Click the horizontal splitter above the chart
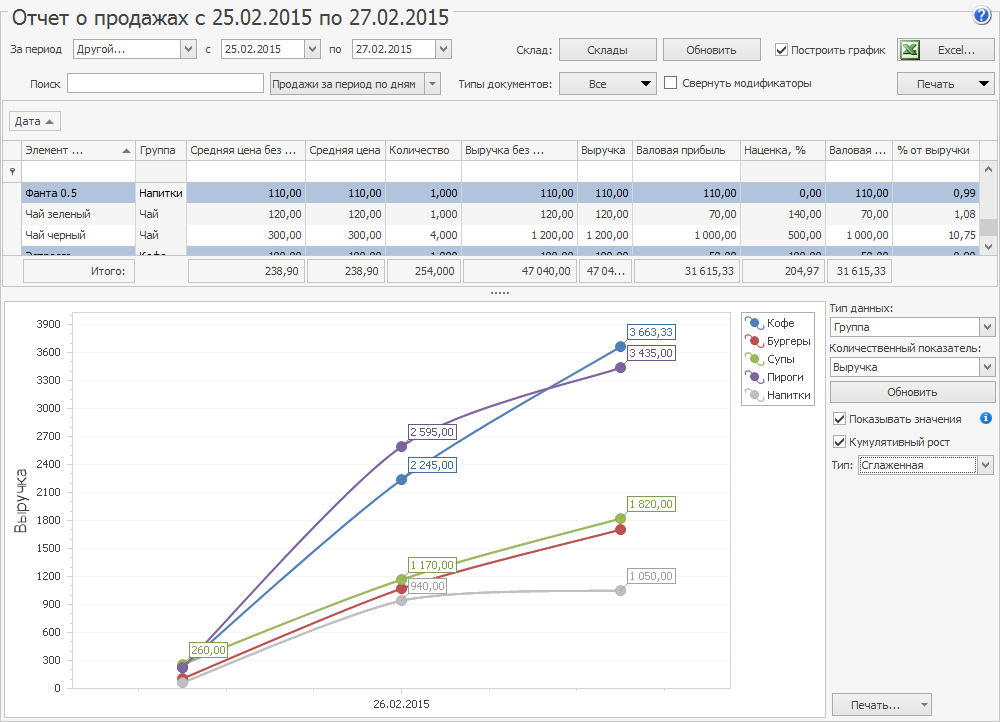This screenshot has height=722, width=1000. coord(500,293)
